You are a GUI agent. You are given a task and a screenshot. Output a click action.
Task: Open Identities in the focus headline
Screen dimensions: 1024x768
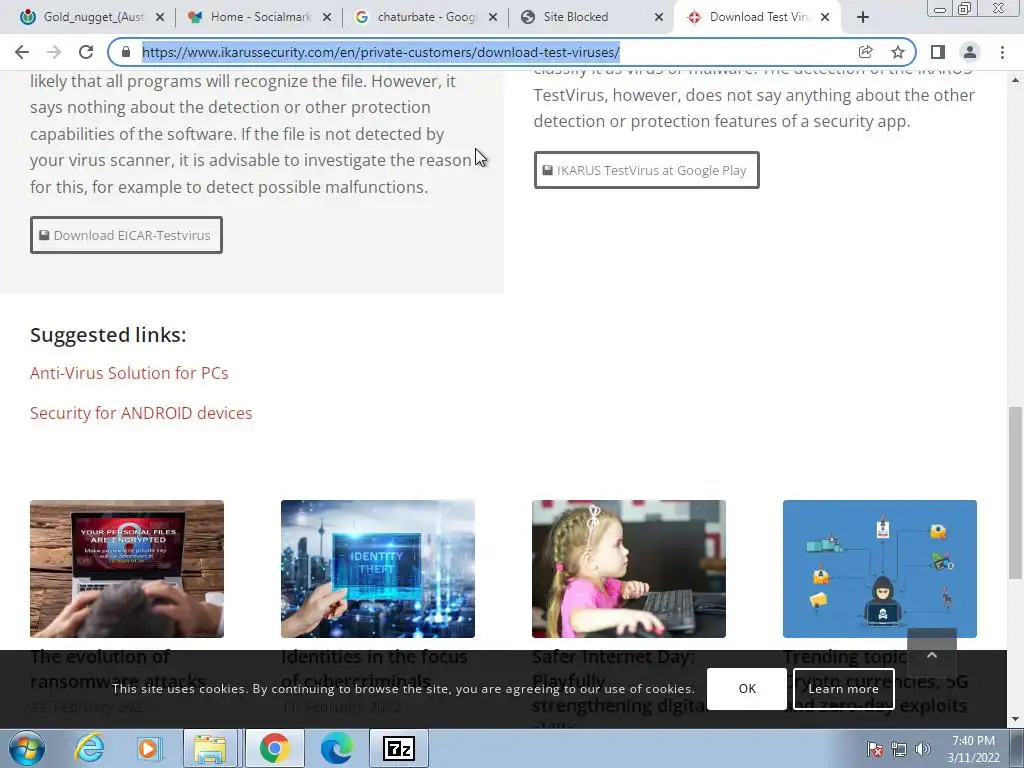tap(374, 669)
